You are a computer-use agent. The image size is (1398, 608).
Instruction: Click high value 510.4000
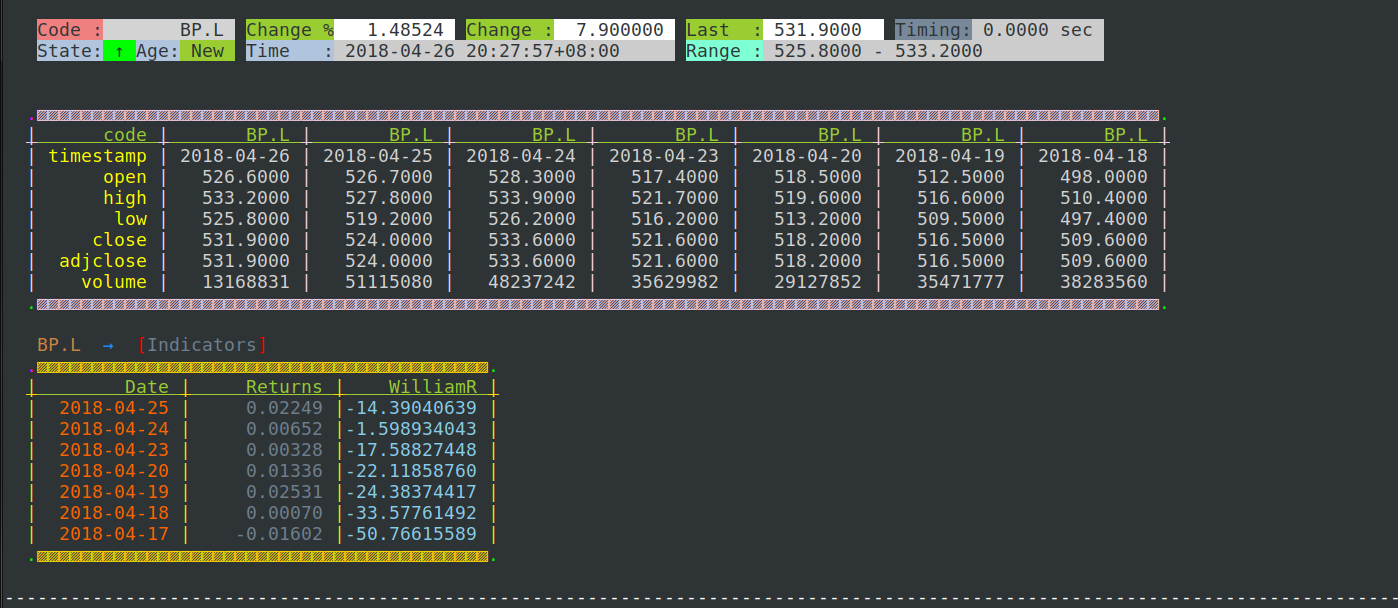(x=1104, y=198)
